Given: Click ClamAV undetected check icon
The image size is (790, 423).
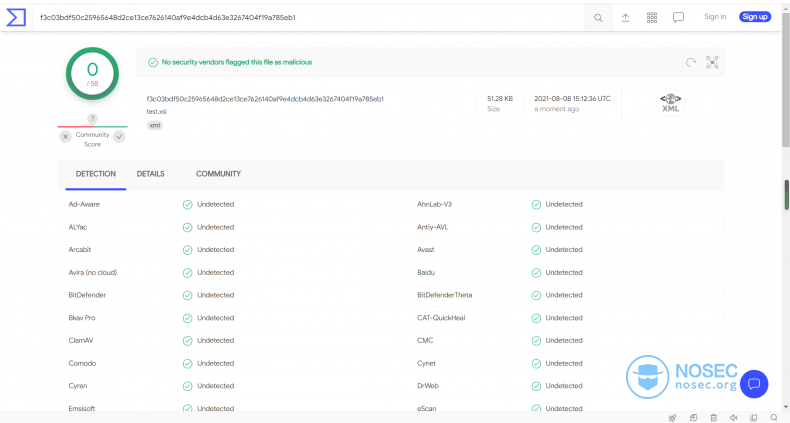Looking at the screenshot, I should tap(187, 341).
